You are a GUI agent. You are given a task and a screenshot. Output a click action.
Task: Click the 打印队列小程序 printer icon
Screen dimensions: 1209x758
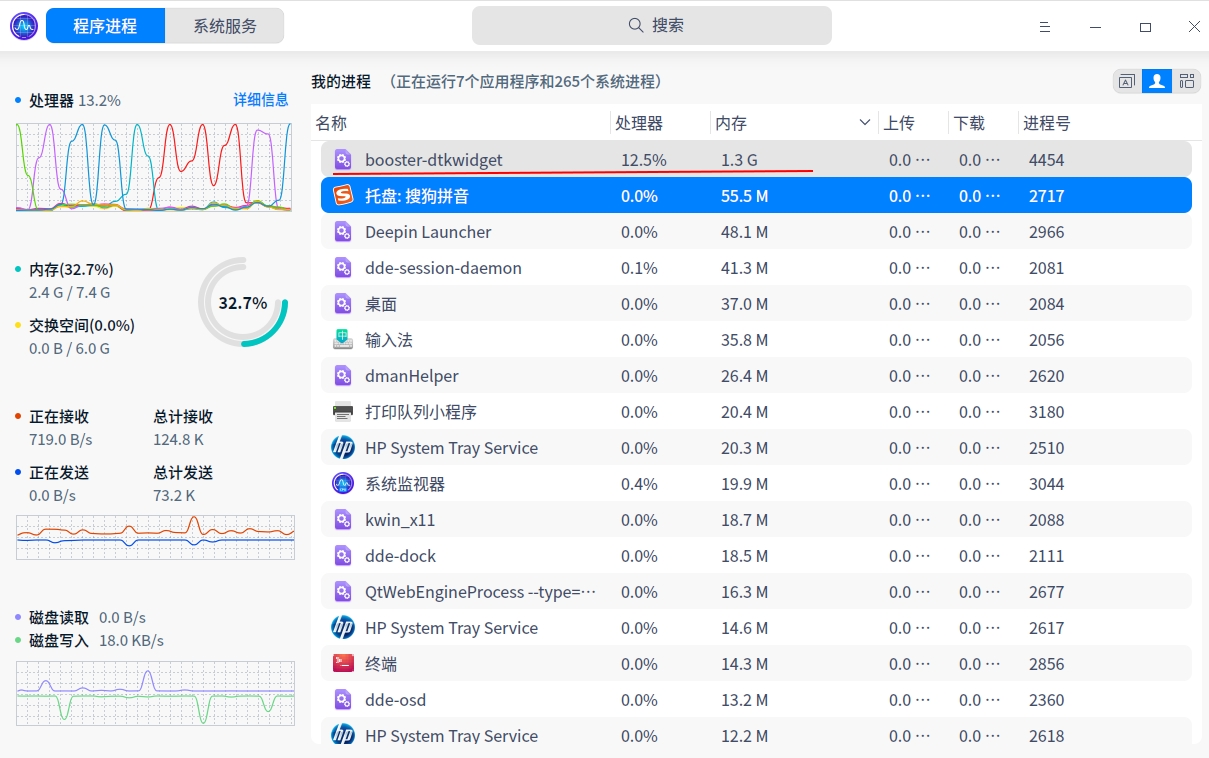point(343,411)
